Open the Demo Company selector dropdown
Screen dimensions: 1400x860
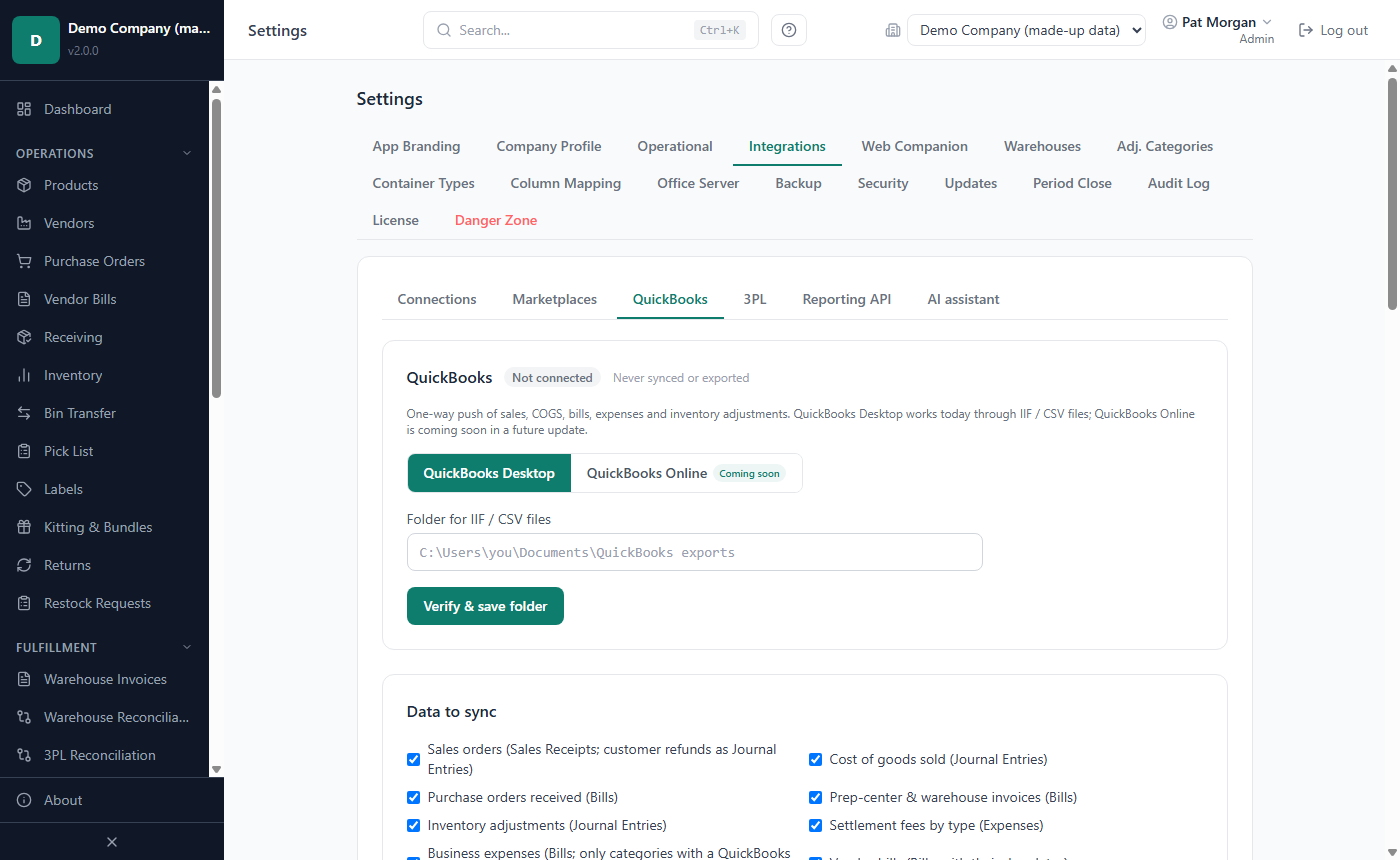(1026, 30)
